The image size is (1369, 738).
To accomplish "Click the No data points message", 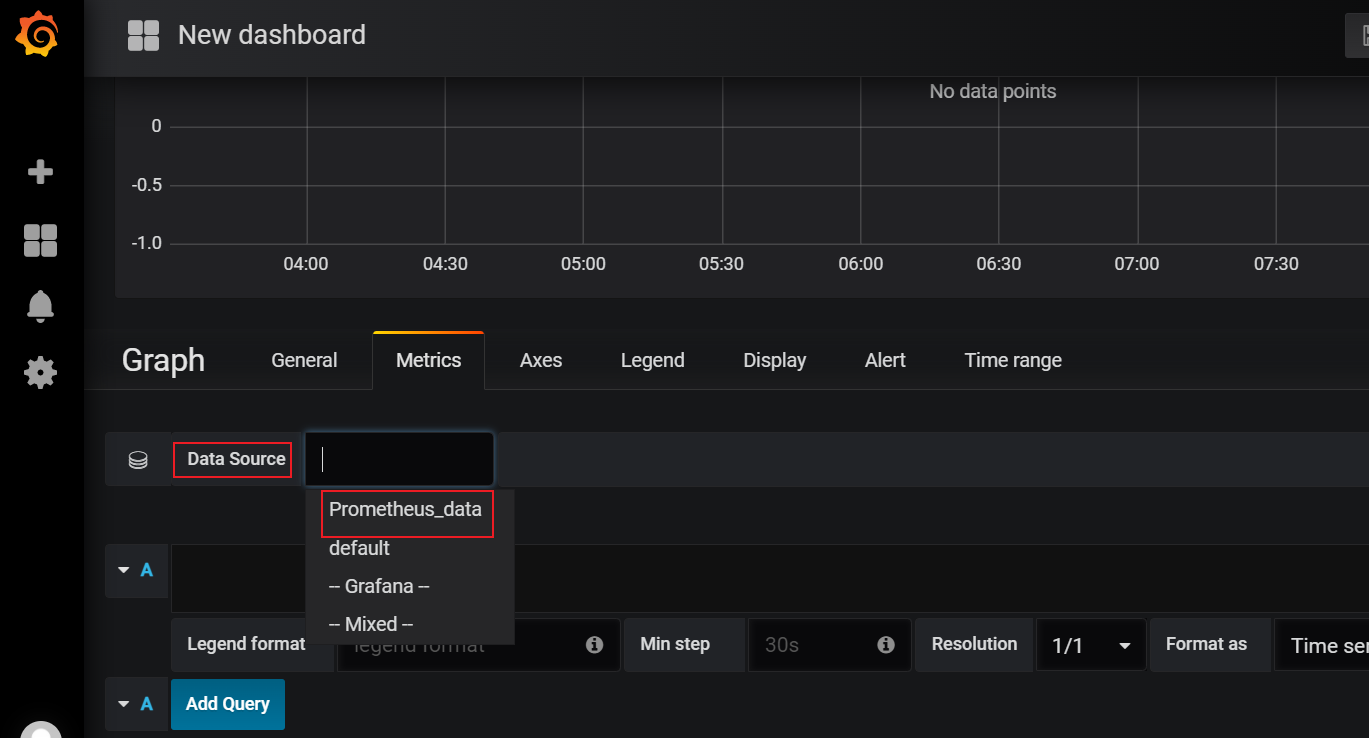I will pos(993,91).
